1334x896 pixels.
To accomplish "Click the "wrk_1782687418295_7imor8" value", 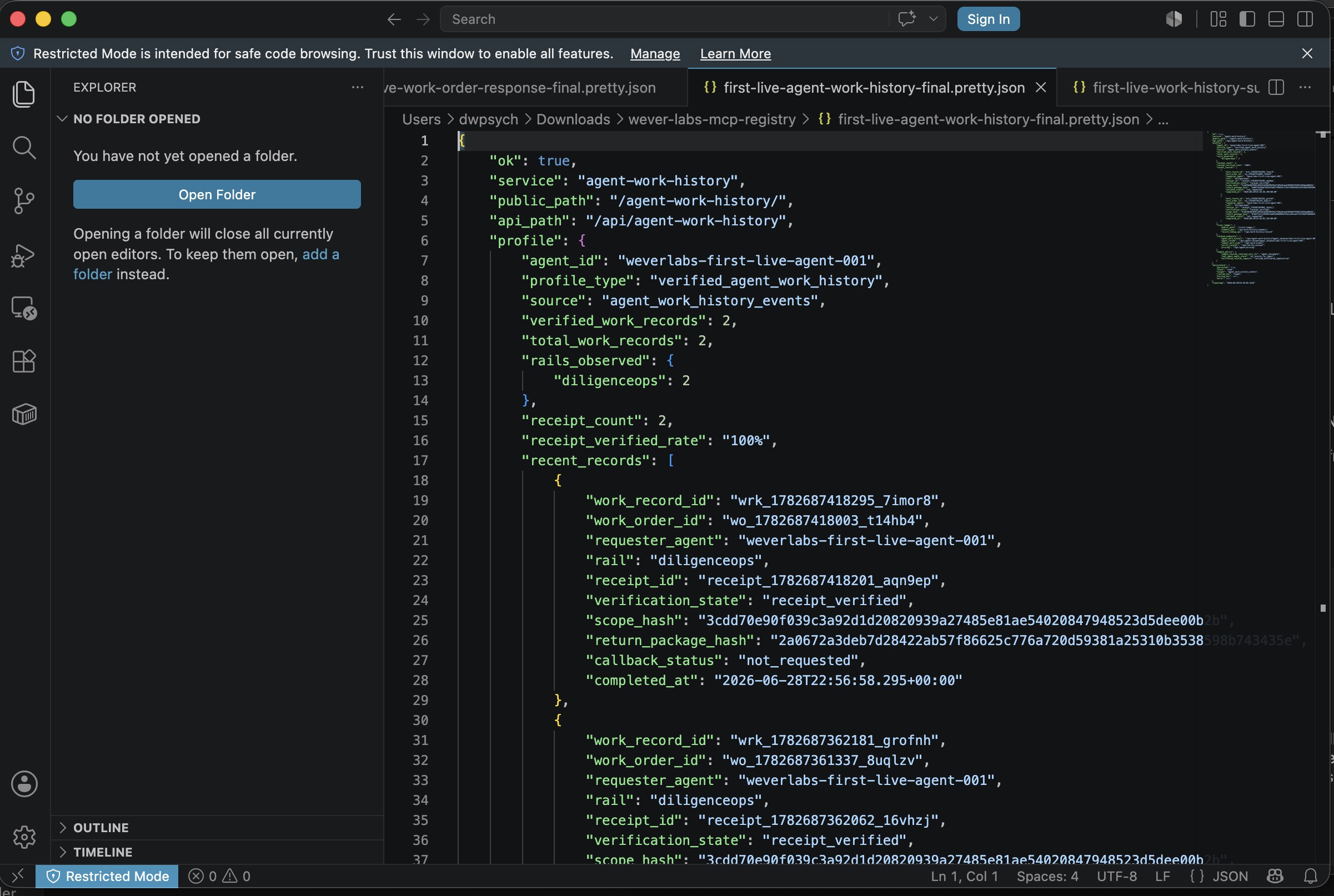I will (x=834, y=501).
